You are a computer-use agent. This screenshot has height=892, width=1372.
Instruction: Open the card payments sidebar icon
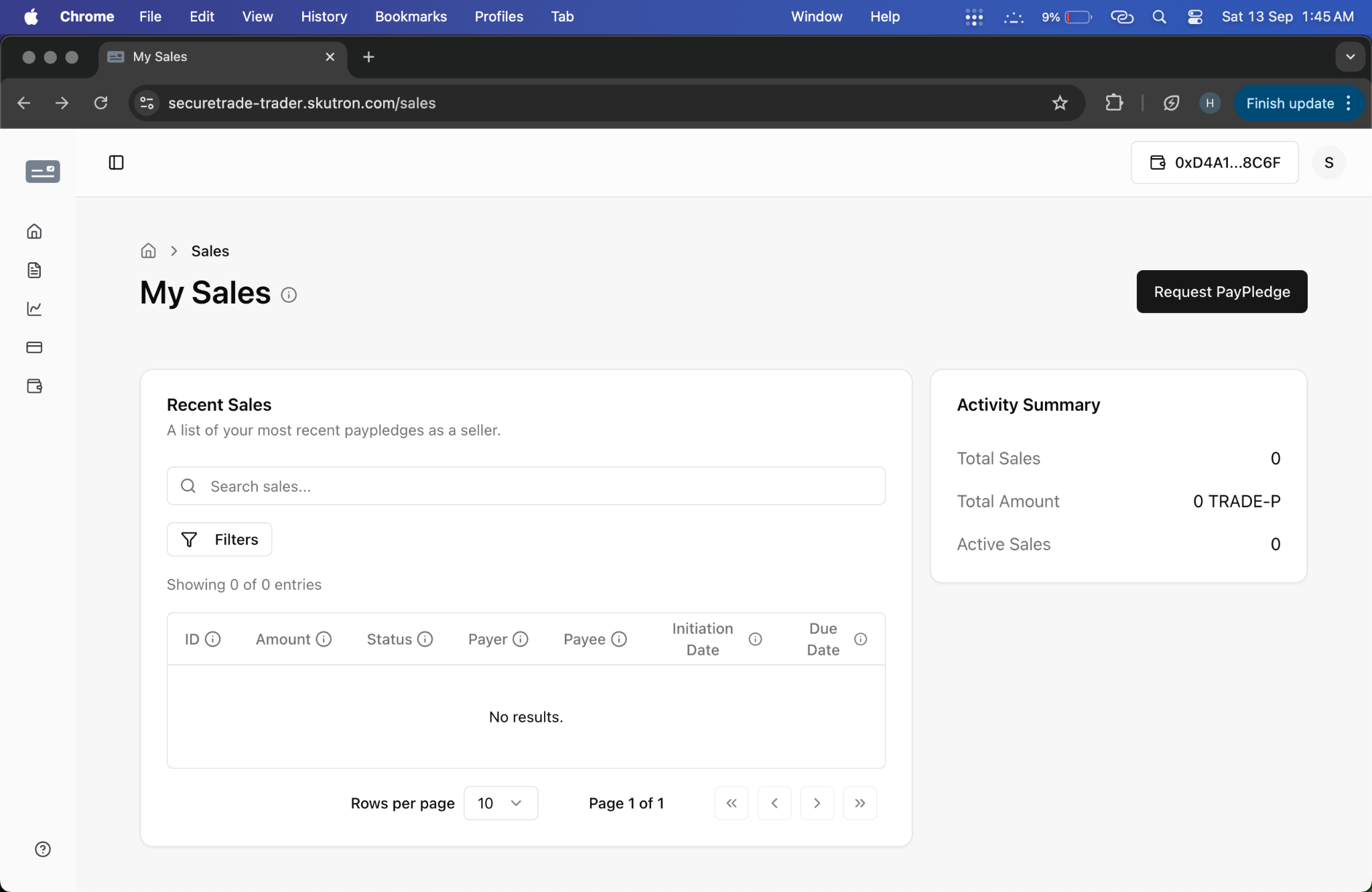(x=34, y=347)
